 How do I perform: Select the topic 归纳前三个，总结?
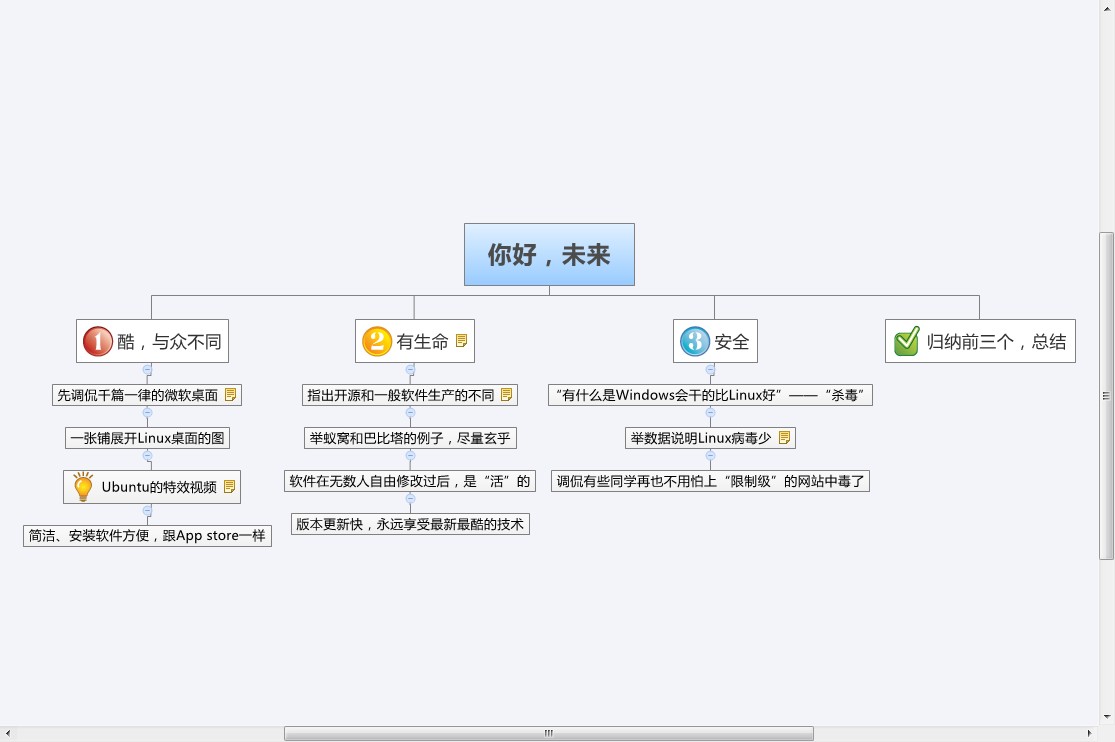pyautogui.click(x=980, y=341)
